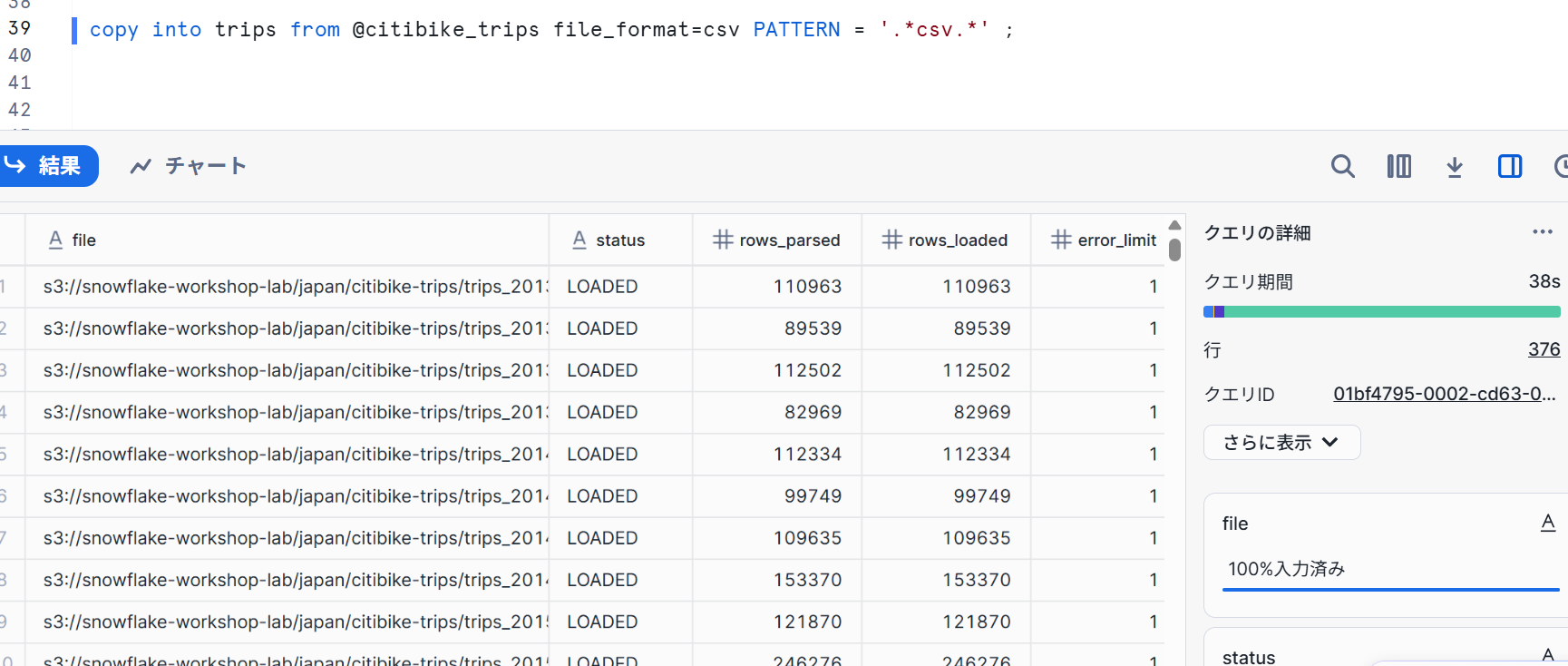
Task: Select rows_loaded cell 153370
Action: pyautogui.click(x=946, y=580)
